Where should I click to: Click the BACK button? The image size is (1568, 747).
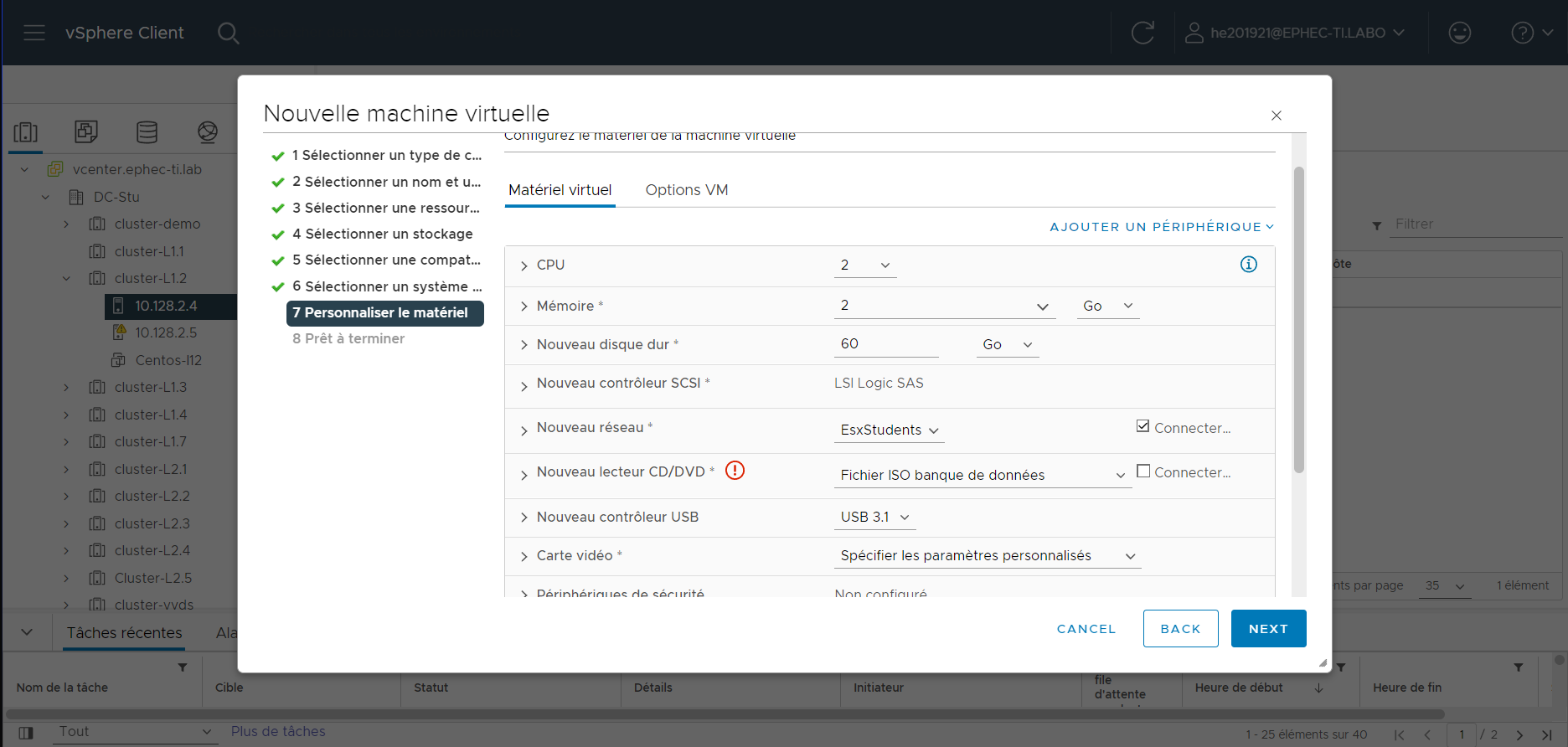click(1180, 628)
